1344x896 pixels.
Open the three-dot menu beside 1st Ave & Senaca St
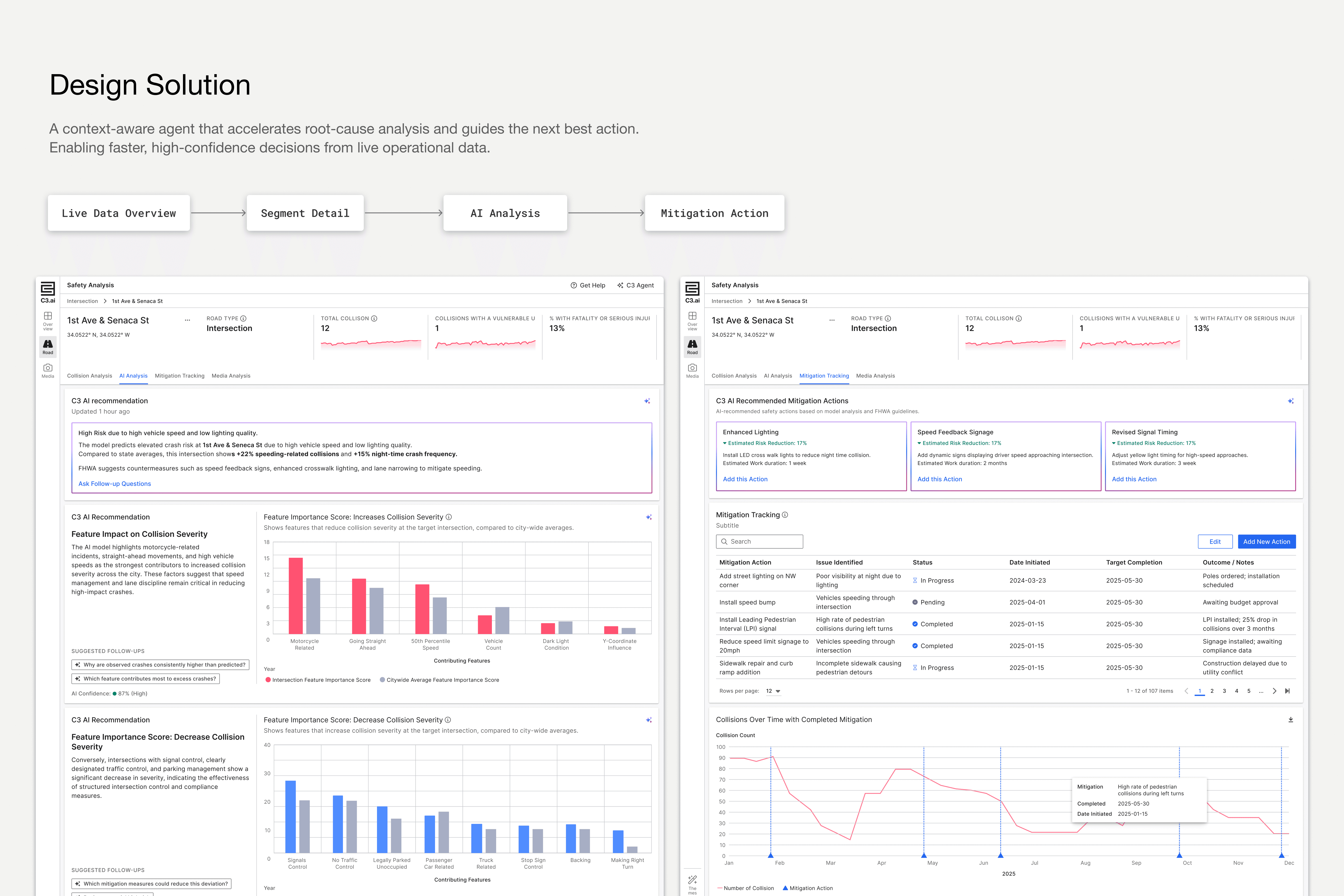(x=187, y=321)
